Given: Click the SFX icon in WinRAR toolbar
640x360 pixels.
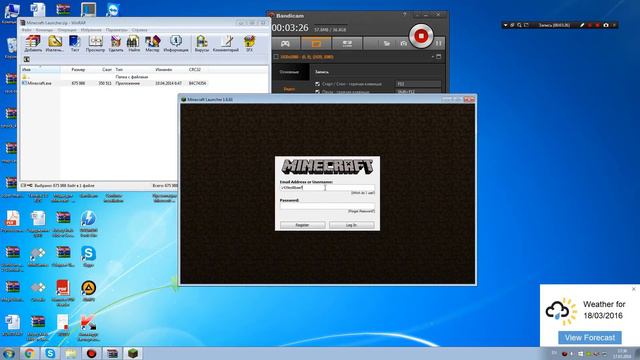Looking at the screenshot, I should 249,43.
